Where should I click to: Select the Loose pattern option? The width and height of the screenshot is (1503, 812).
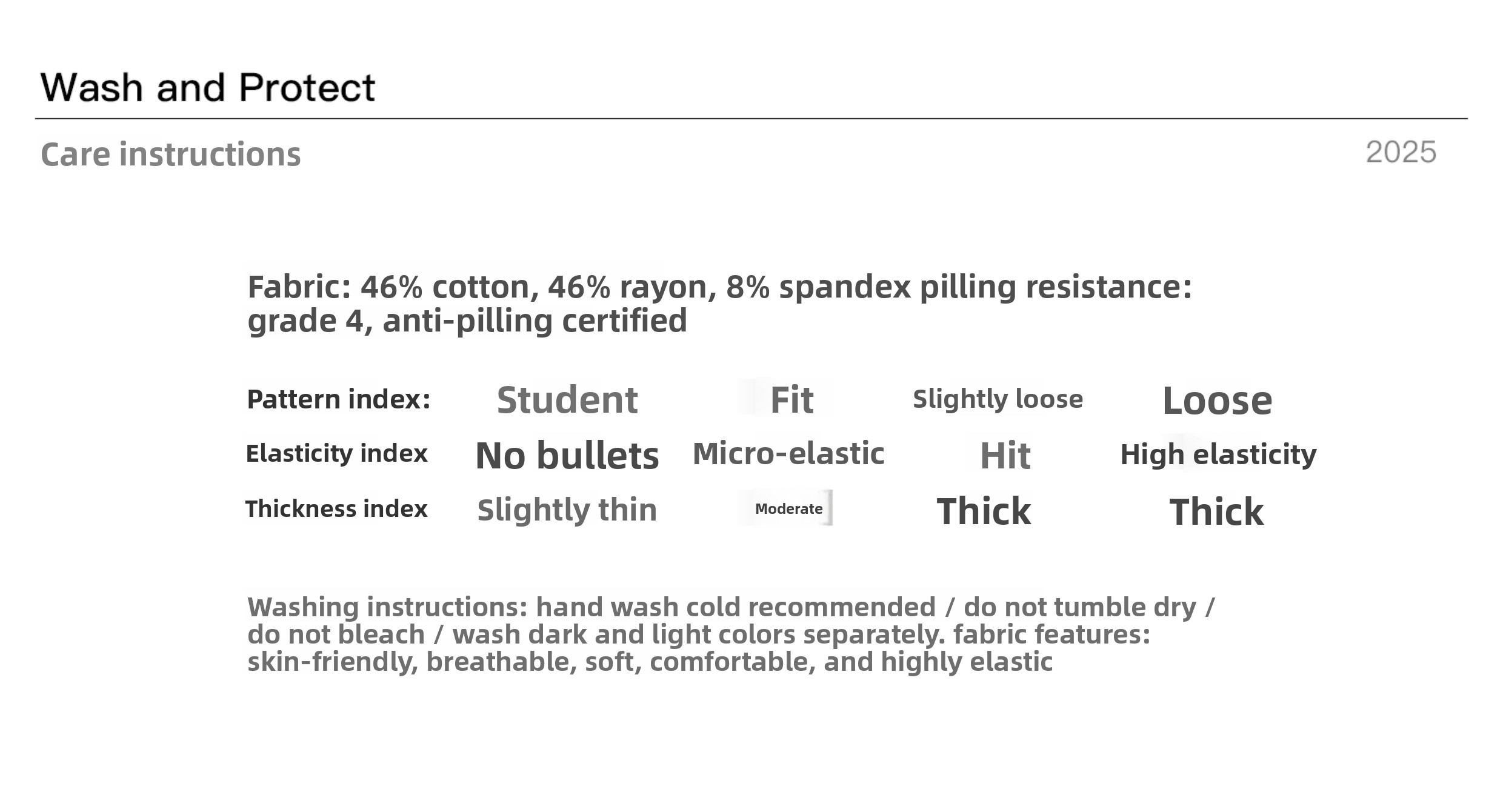pyautogui.click(x=1217, y=401)
